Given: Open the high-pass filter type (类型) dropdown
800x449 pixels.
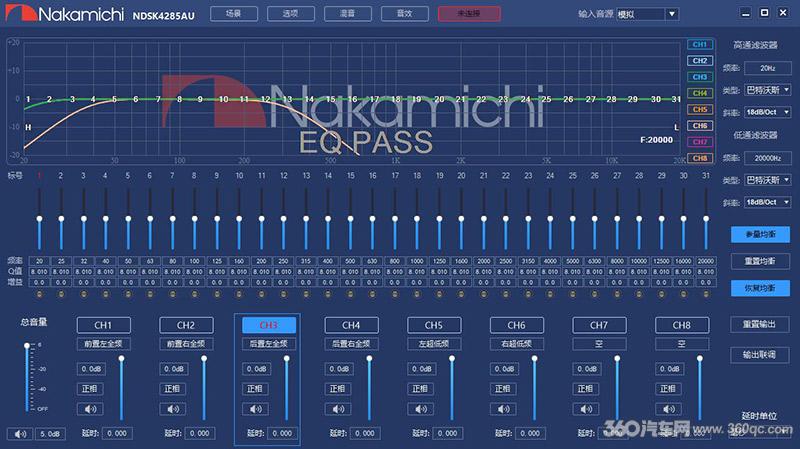Looking at the screenshot, I should 768,90.
